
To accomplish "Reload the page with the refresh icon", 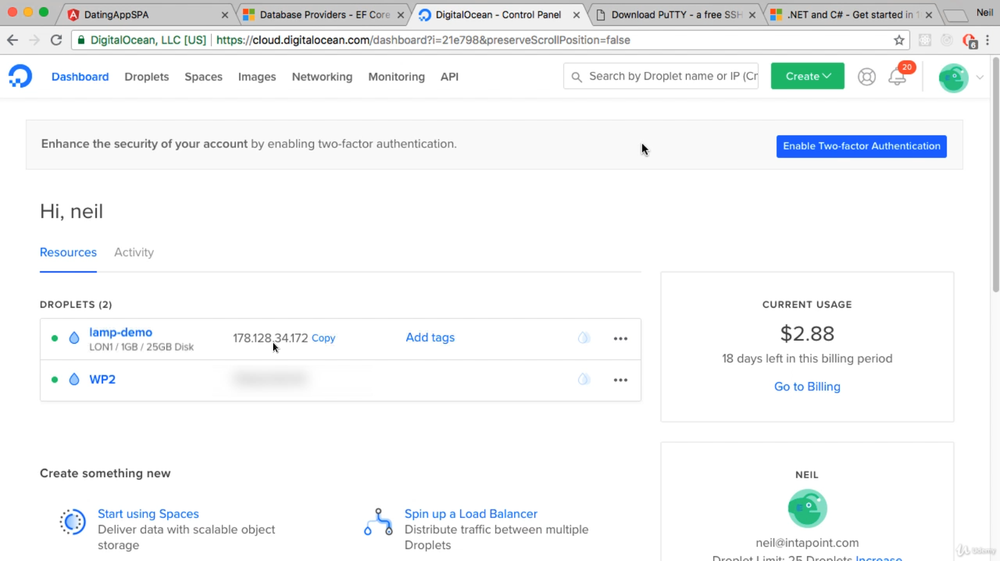I will click(x=56, y=40).
